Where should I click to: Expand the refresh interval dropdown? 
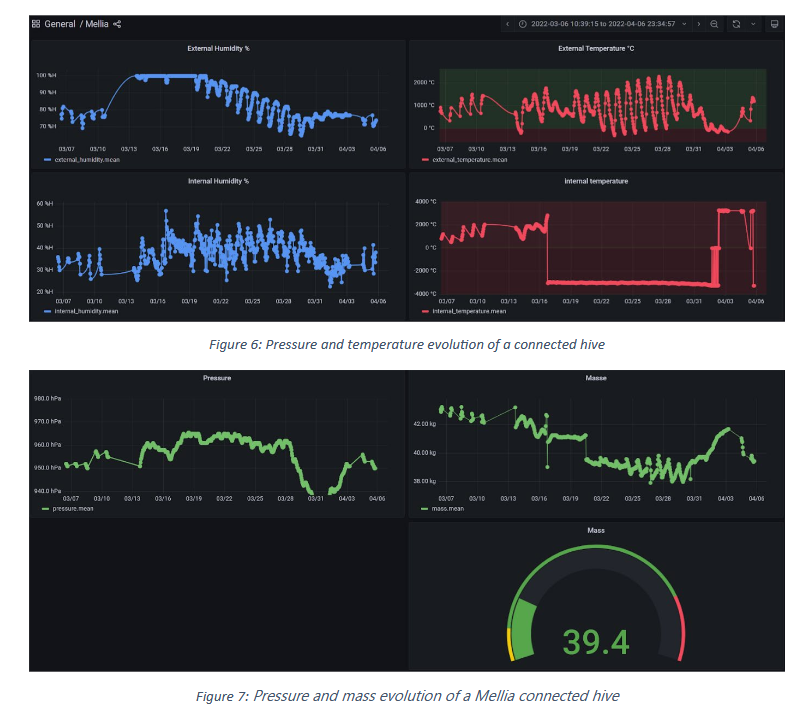(753, 24)
